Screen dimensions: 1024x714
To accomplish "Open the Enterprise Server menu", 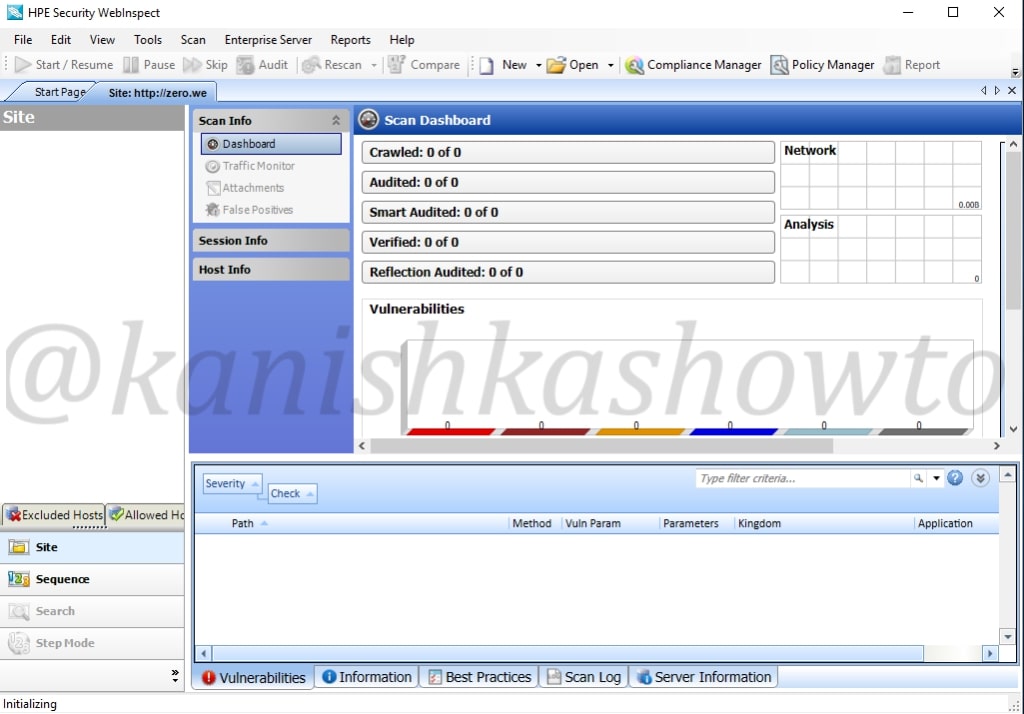I will click(268, 40).
